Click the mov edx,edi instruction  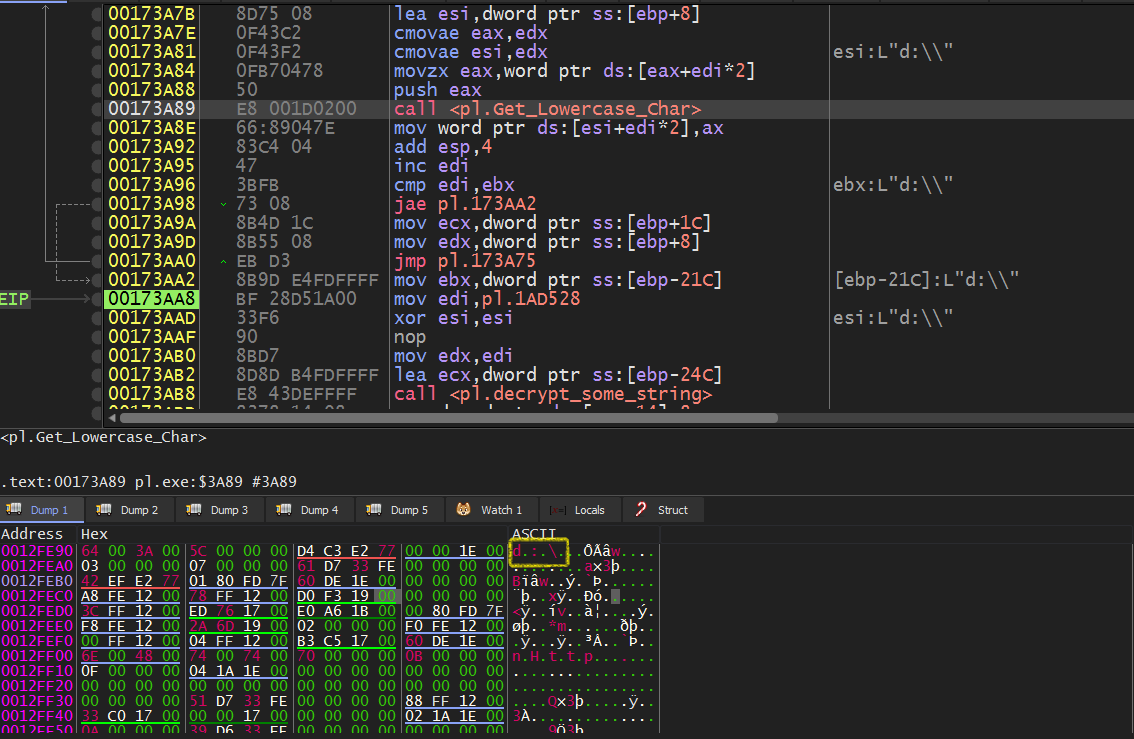tap(453, 356)
